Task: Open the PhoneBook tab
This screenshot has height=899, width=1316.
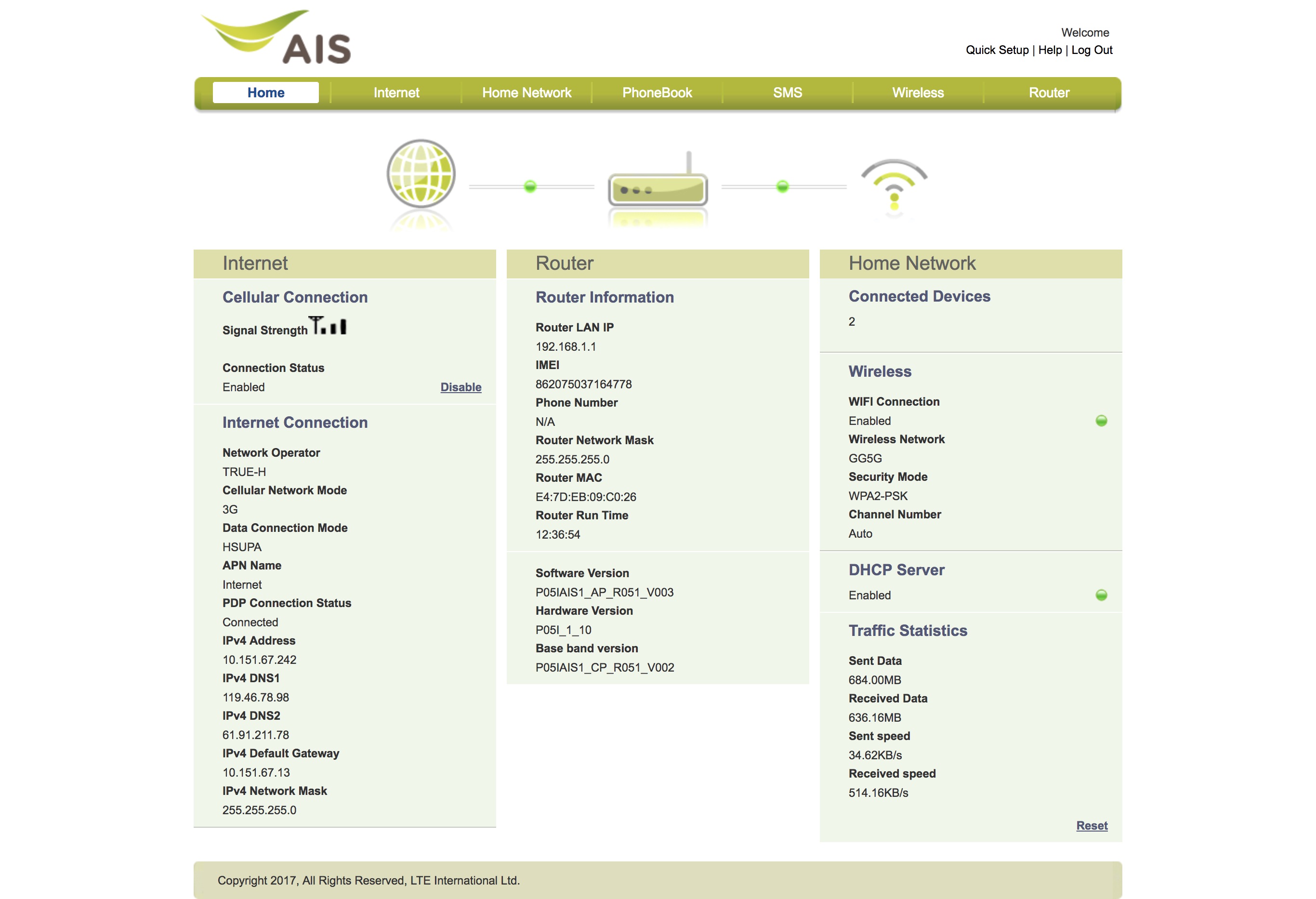Action: (x=657, y=93)
